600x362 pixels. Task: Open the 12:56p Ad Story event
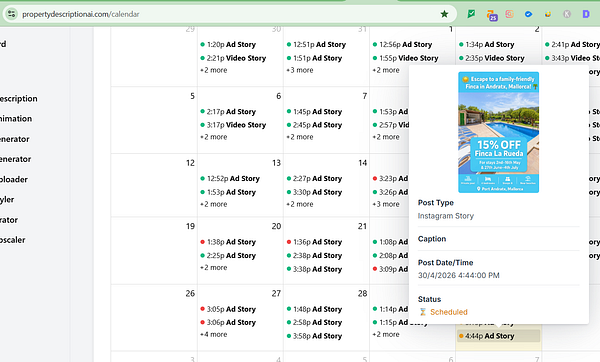click(x=402, y=44)
